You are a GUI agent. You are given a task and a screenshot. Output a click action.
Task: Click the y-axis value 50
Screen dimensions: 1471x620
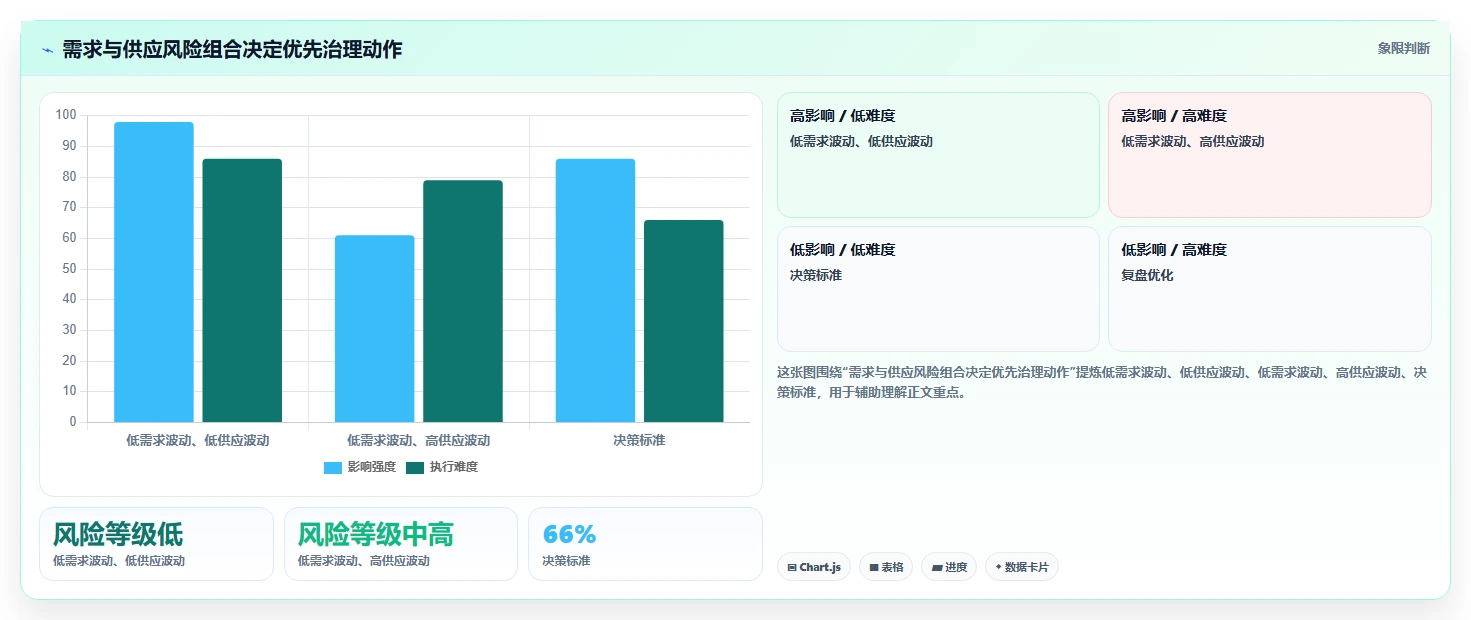pyautogui.click(x=69, y=268)
